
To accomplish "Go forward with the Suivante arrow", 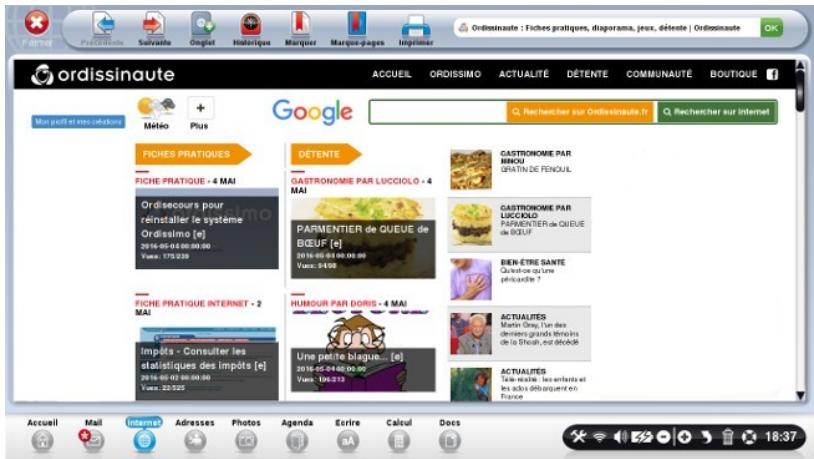I will click(x=154, y=29).
